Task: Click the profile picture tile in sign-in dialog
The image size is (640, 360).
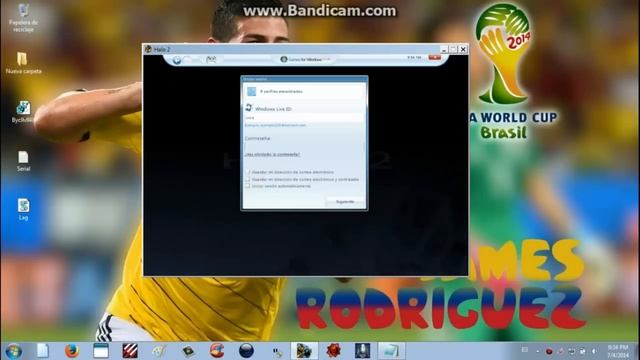Action: (251, 91)
